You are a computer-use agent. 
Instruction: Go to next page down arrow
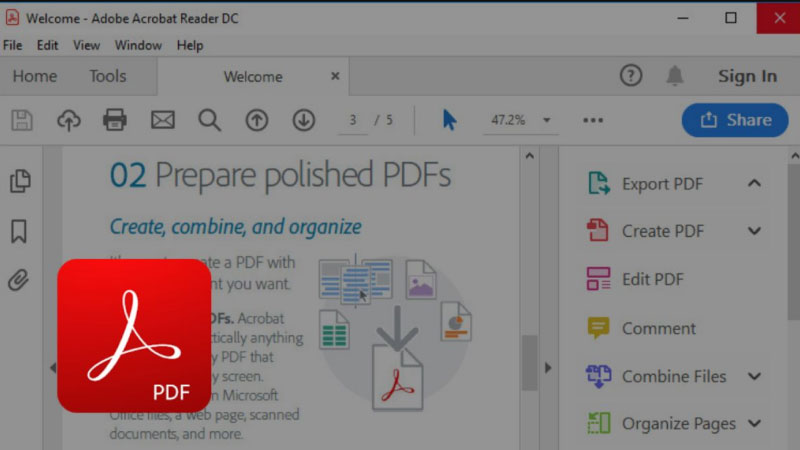click(x=304, y=120)
